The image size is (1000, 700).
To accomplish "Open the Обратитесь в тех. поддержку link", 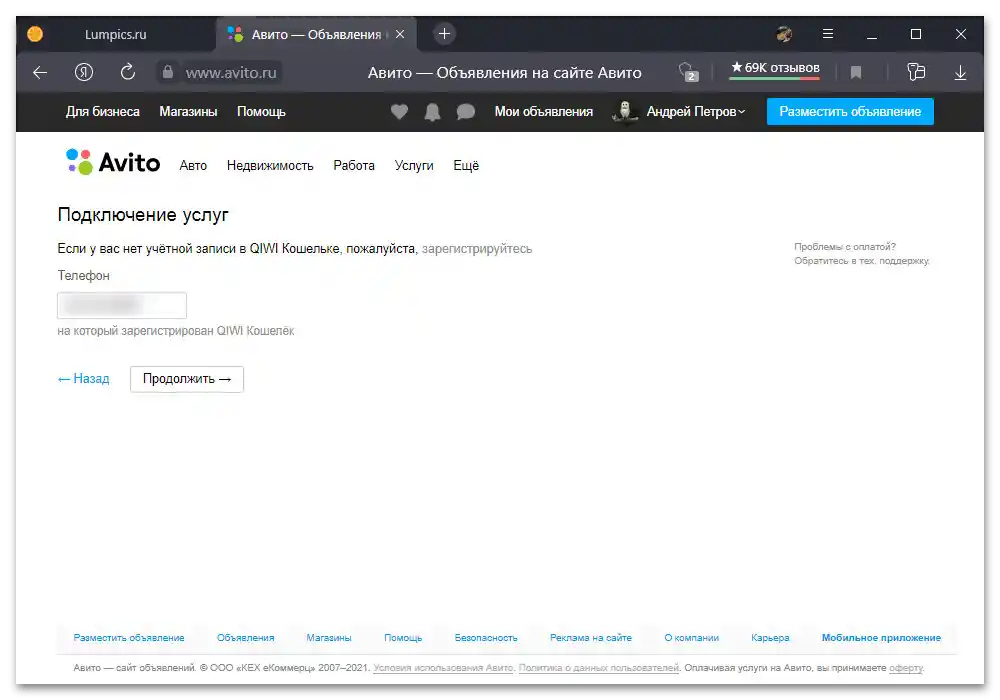I will click(862, 261).
